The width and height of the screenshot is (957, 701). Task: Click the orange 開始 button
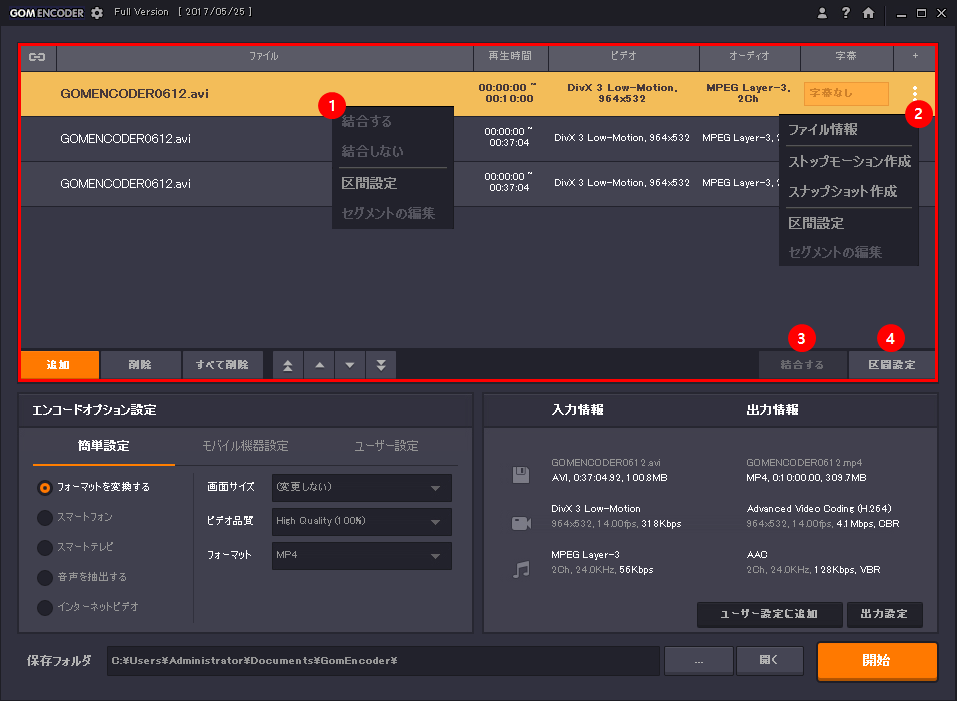click(876, 661)
